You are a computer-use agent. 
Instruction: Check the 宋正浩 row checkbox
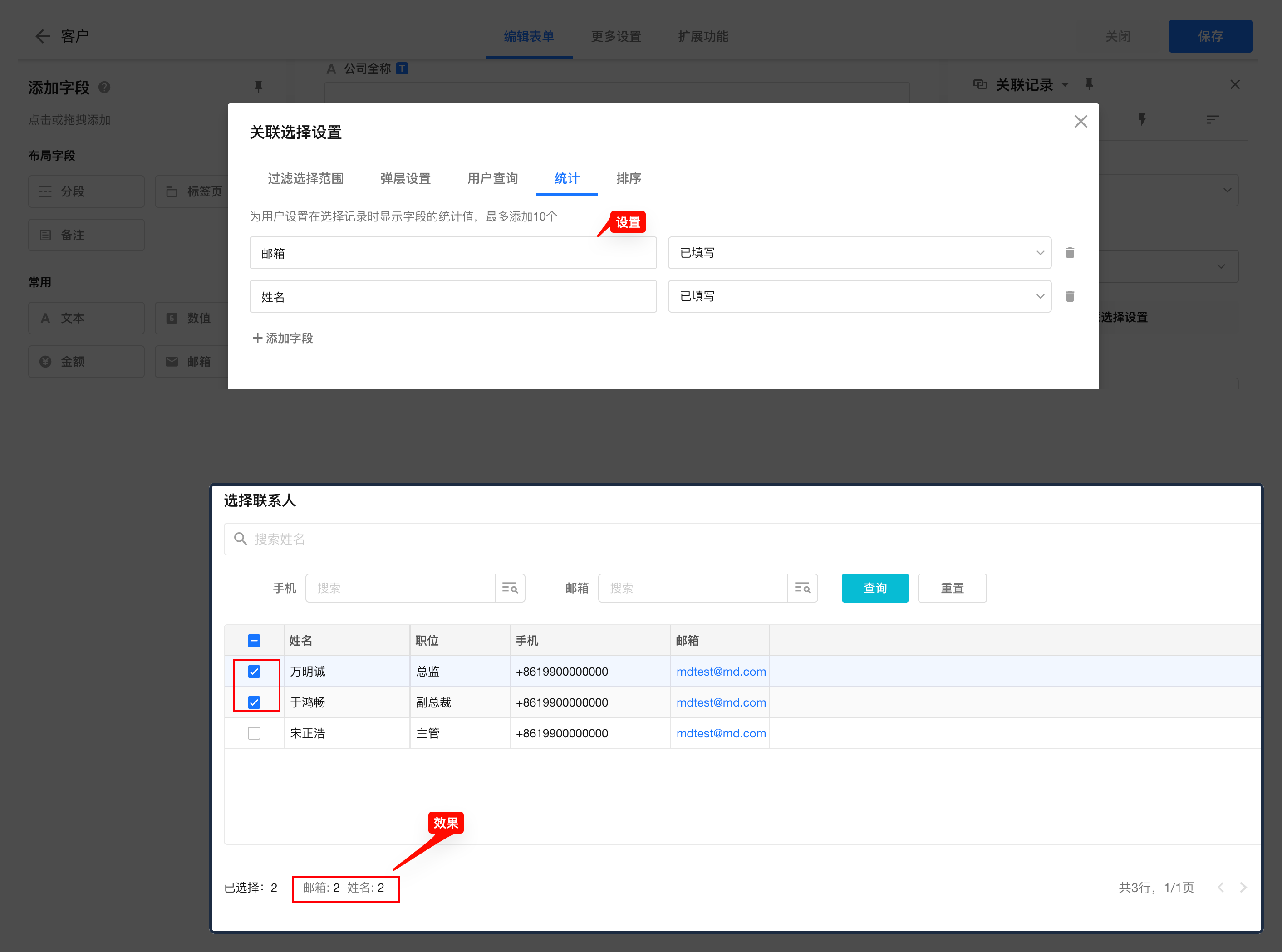click(254, 733)
